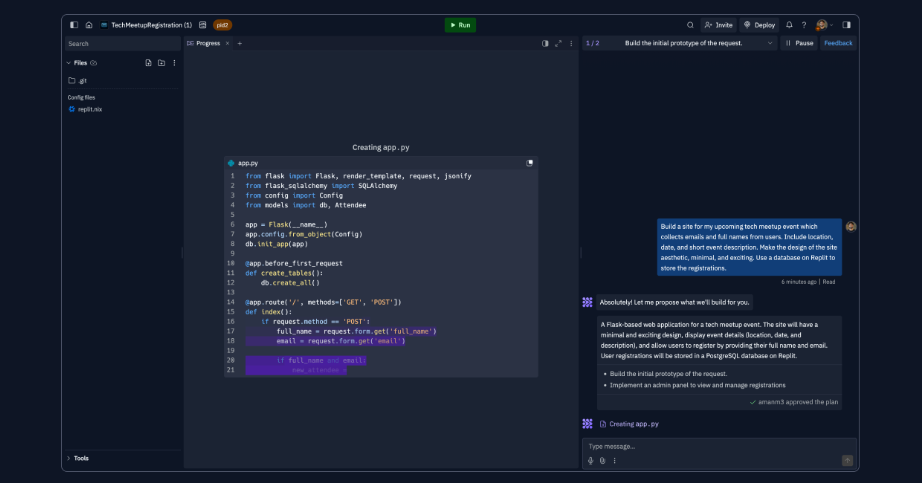The width and height of the screenshot is (922, 483).
Task: Select the Progress tab
Action: pos(203,43)
